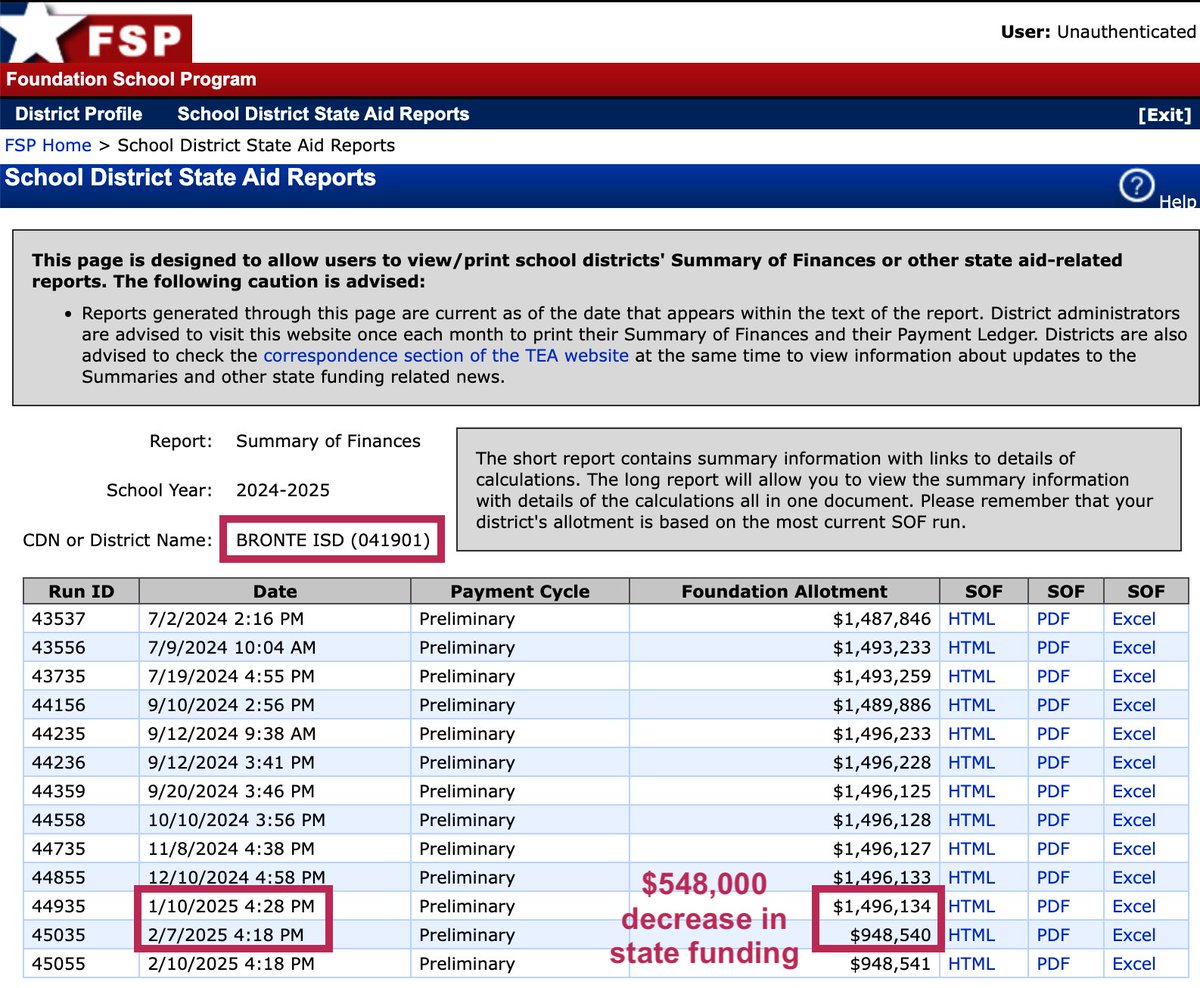Open the District Profile menu
The width and height of the screenshot is (1200, 988).
tap(79, 114)
